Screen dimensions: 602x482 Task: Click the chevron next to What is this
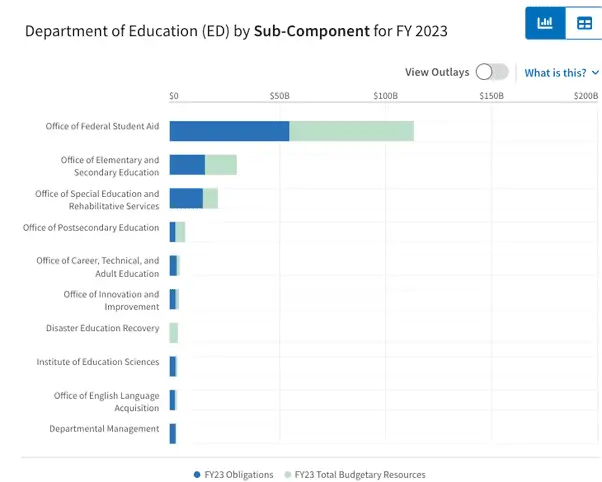[x=595, y=73]
